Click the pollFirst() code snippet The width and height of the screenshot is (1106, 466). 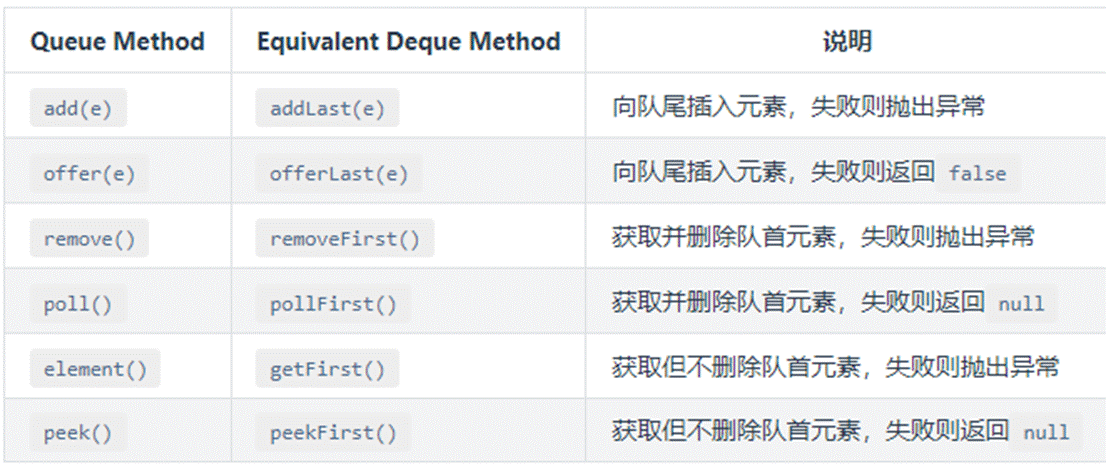(x=333, y=304)
